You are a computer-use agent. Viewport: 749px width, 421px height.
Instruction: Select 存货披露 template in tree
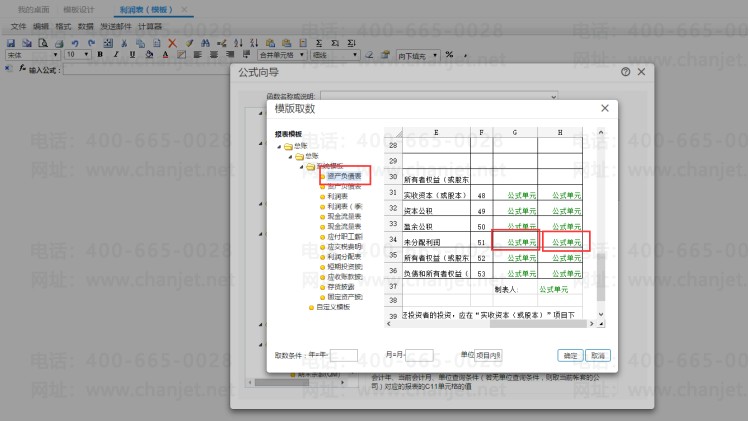(341, 287)
